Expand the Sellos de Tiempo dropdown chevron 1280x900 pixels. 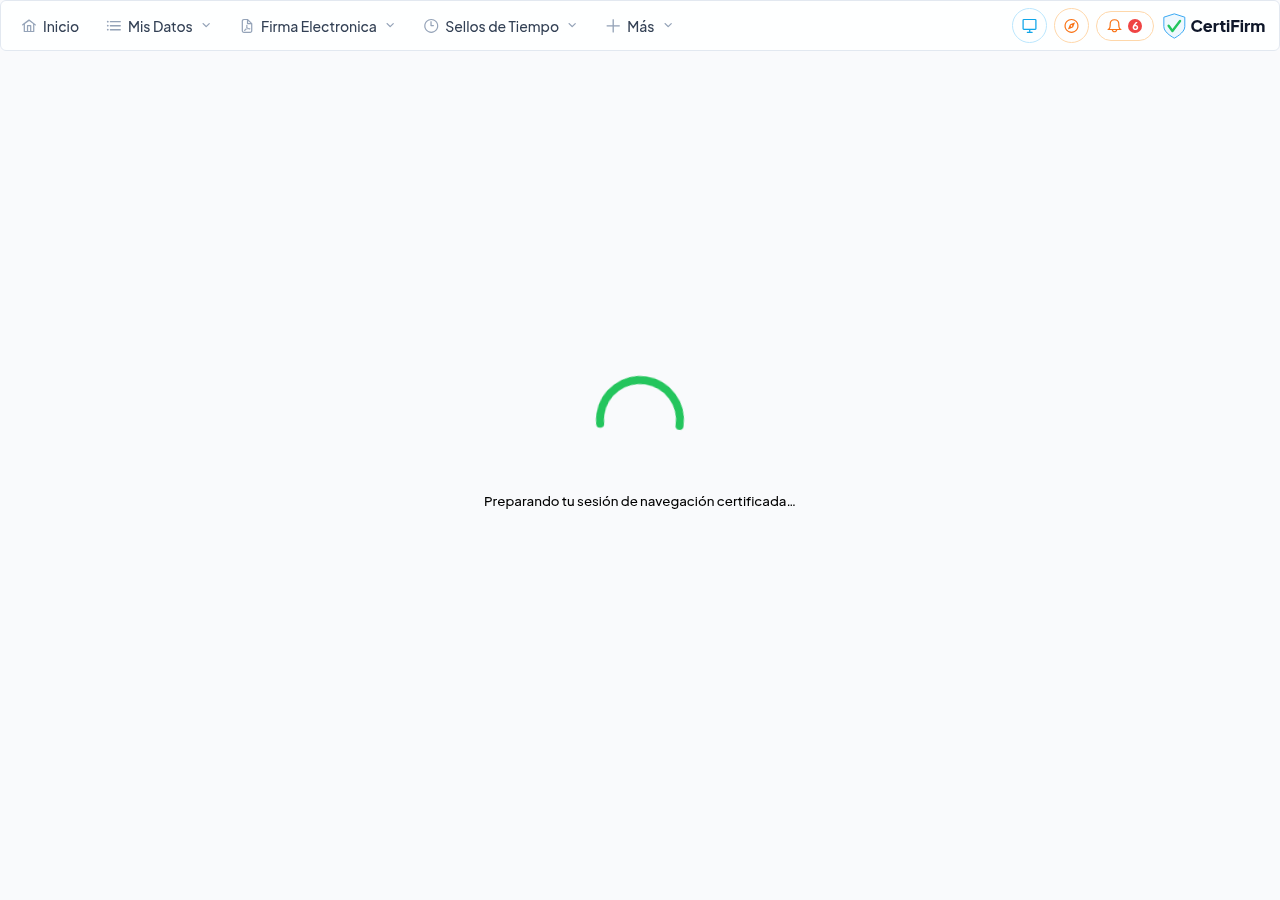571,25
